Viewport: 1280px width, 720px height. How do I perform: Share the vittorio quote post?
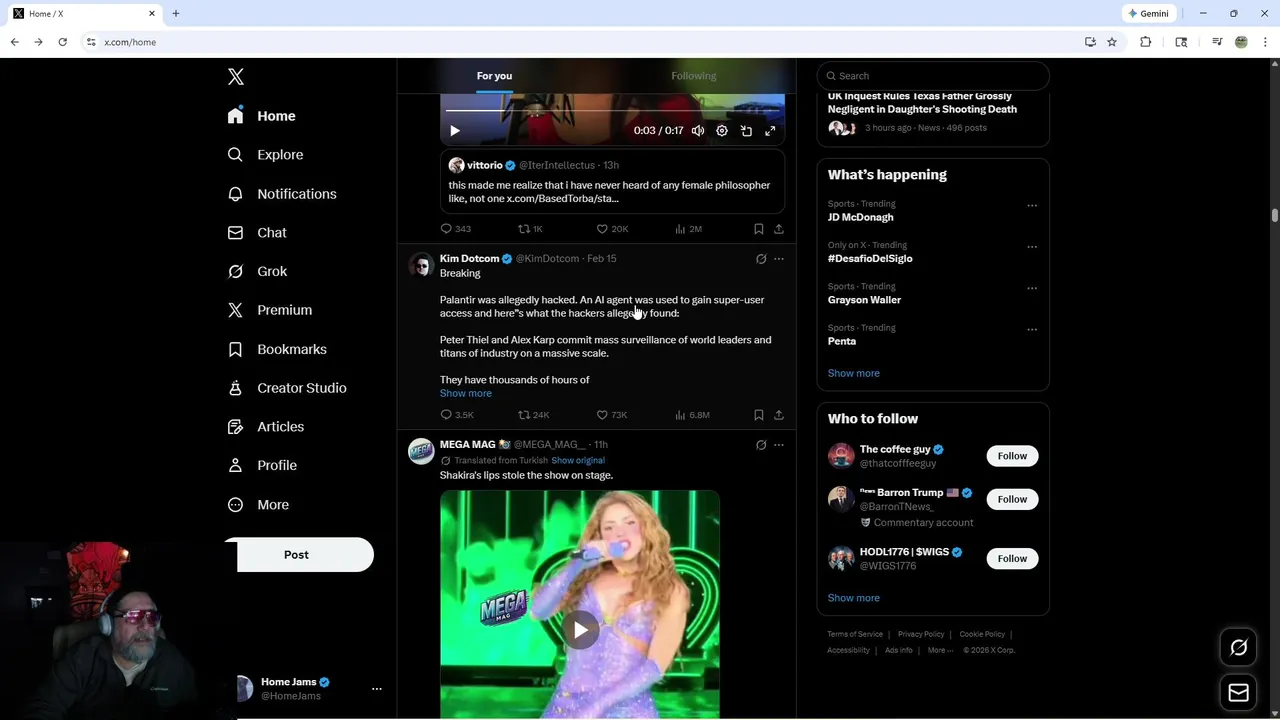coord(779,229)
